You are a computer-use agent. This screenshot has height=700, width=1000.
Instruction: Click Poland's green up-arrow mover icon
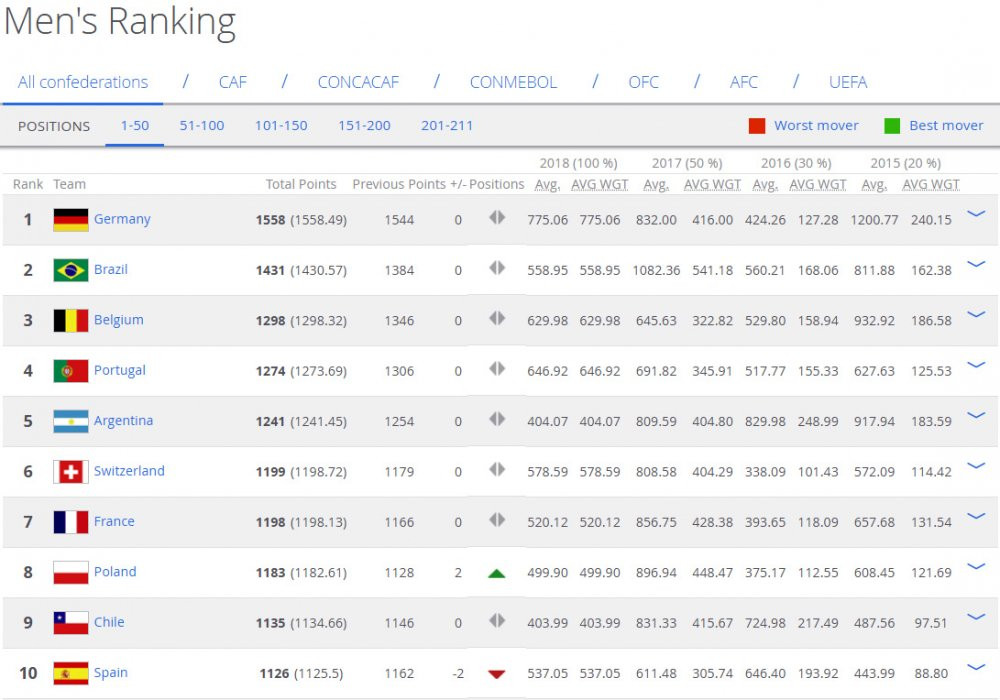(x=496, y=573)
